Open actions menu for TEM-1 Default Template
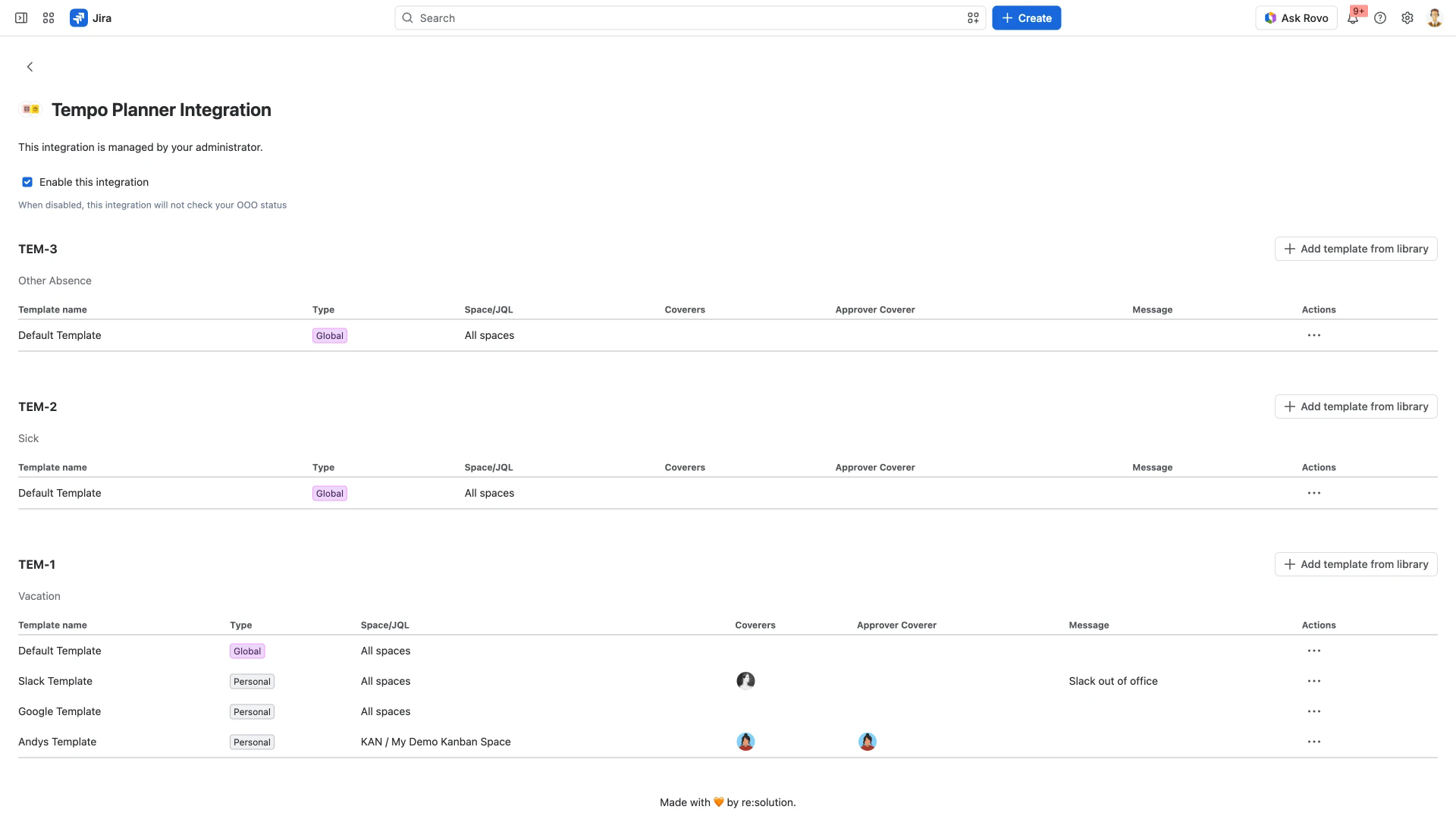Viewport: 1456px width, 819px height. [1314, 651]
